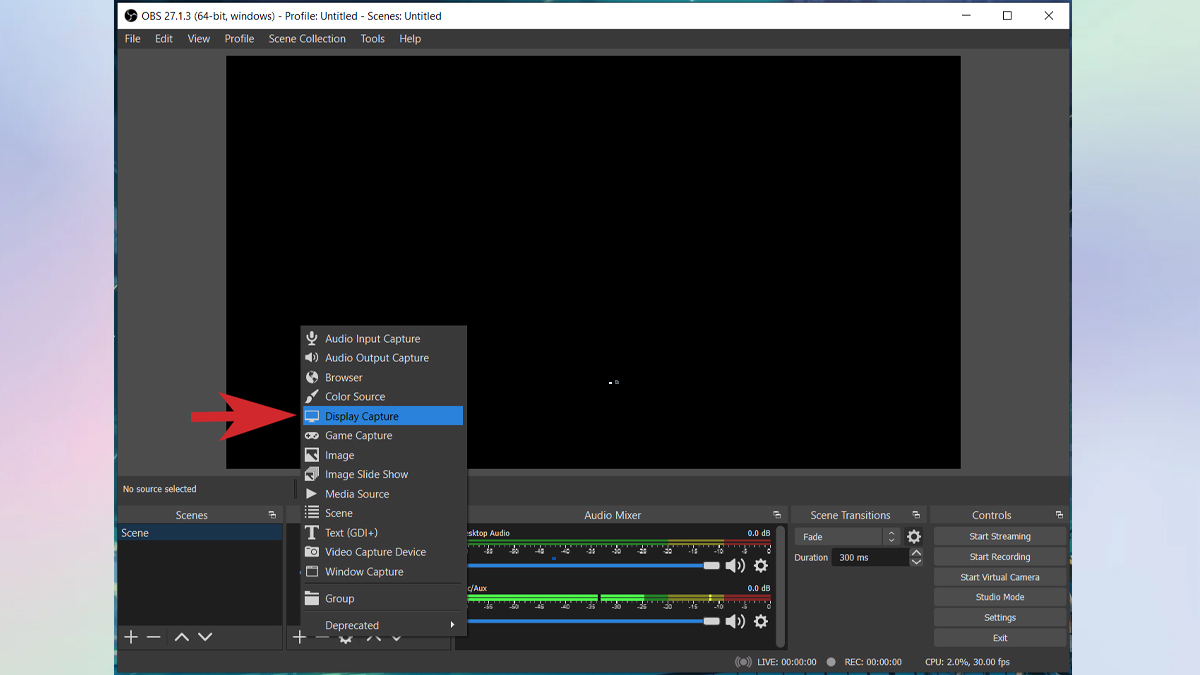
Task: Undock the Audio Mixer panel
Action: click(777, 515)
